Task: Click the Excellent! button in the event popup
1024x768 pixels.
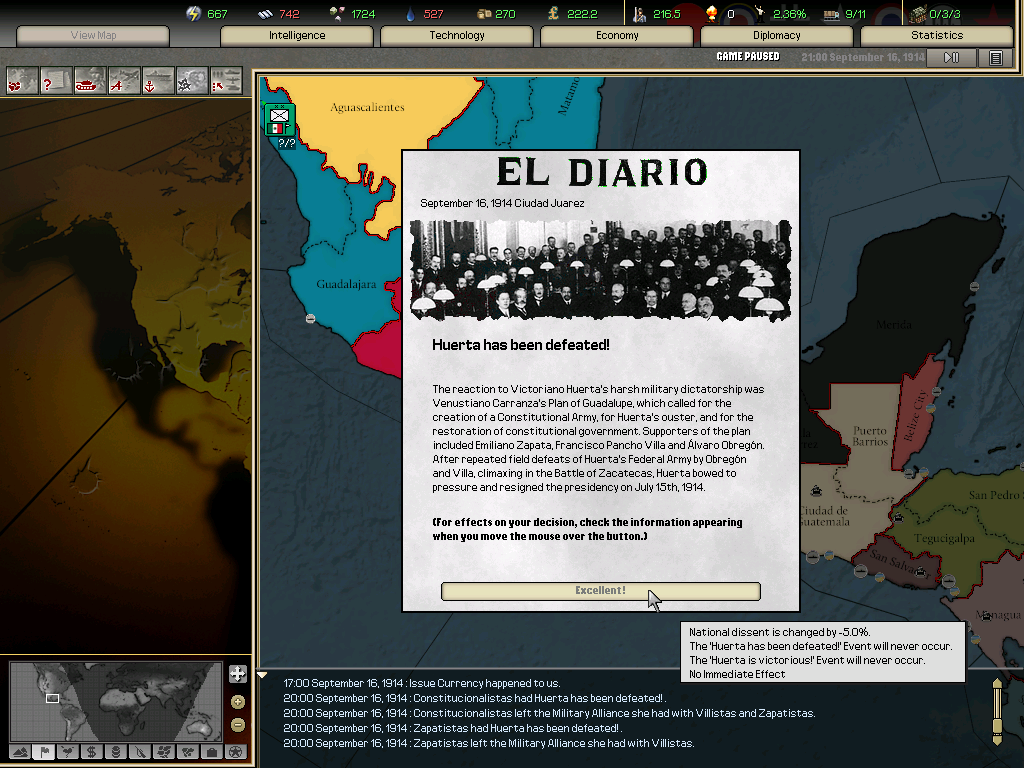Action: click(x=600, y=591)
